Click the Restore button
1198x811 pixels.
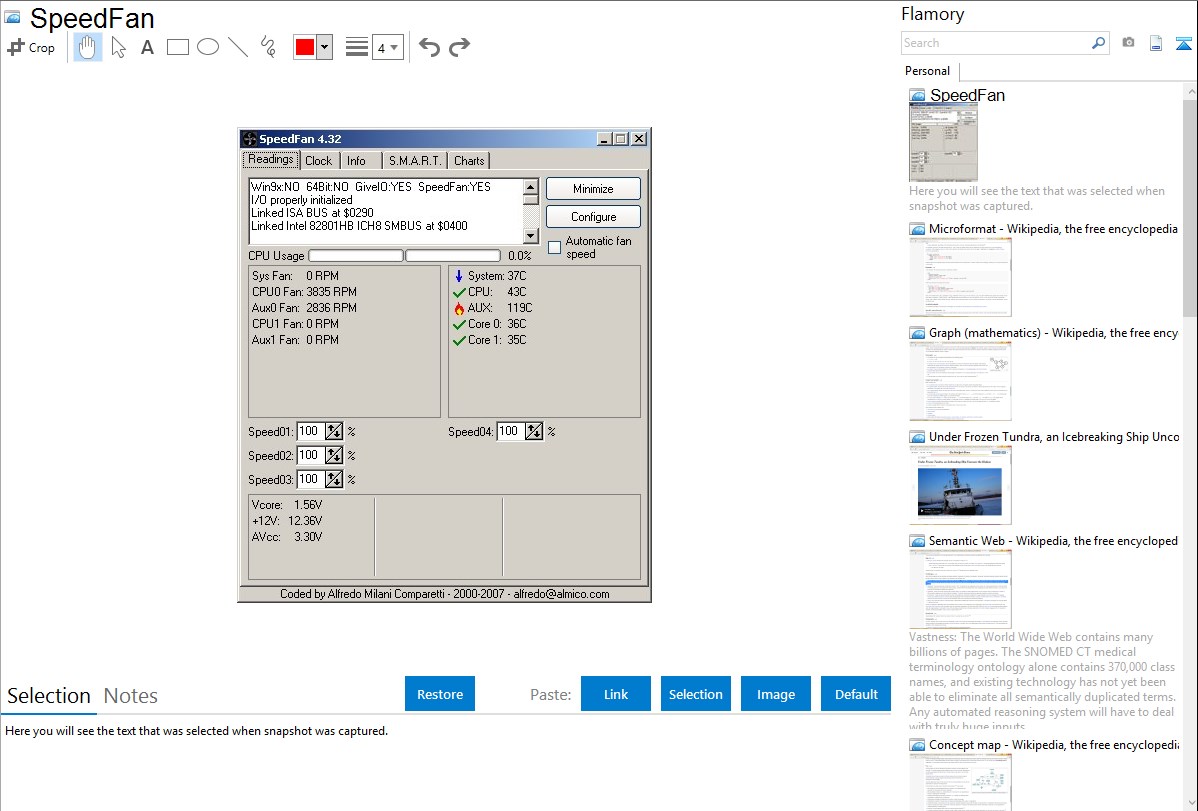coord(440,694)
